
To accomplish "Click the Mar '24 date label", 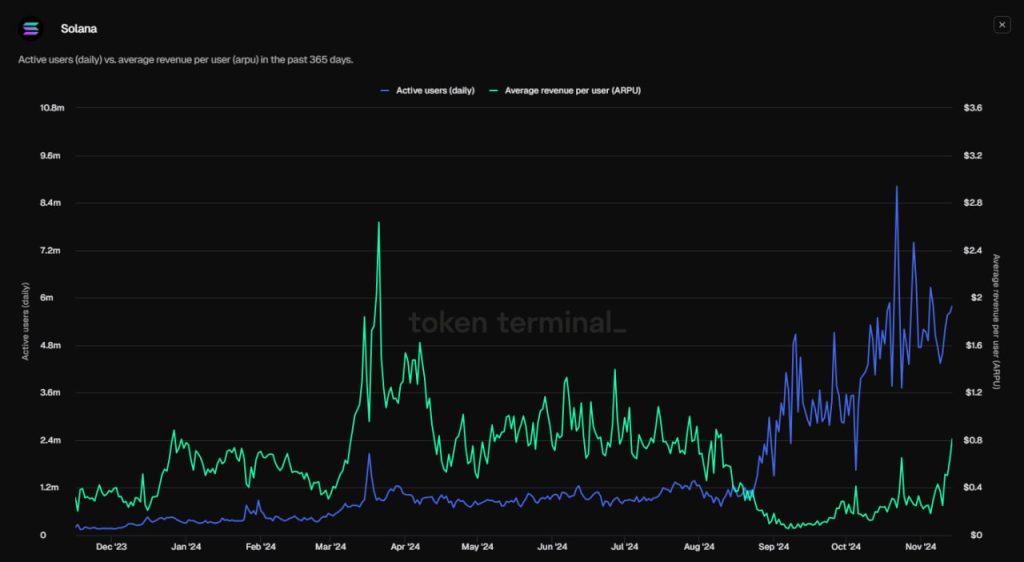I will 331,547.
